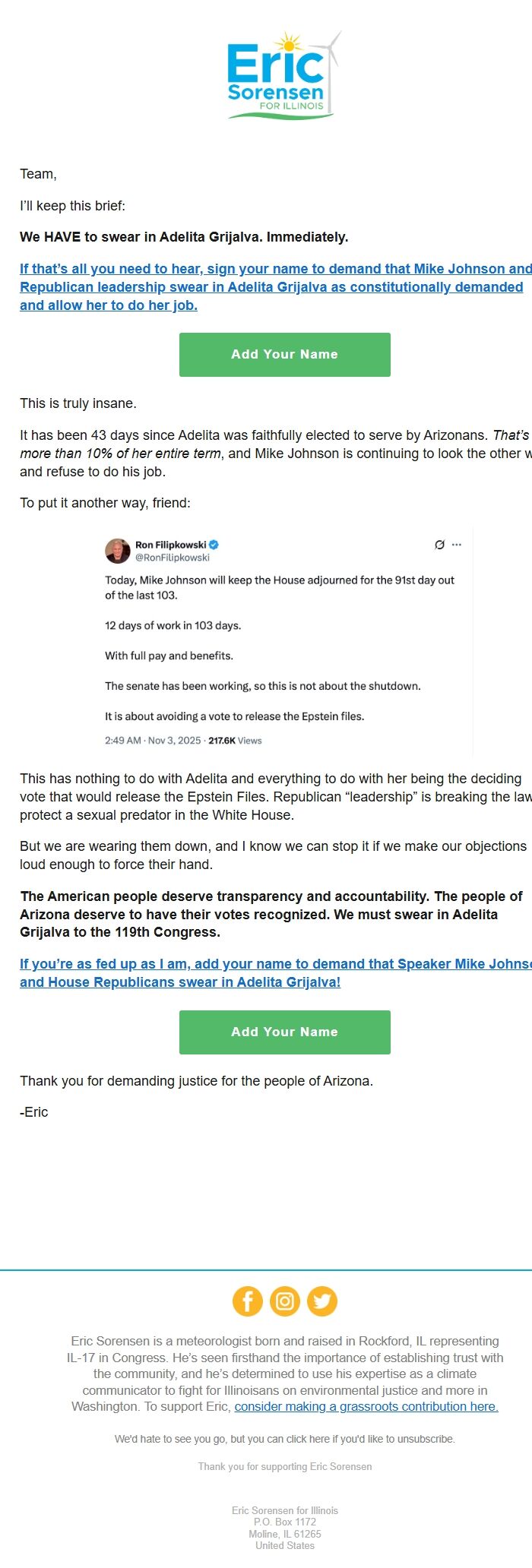
Task: Open the tweet's more options ellipsis menu
Action: 457,544
